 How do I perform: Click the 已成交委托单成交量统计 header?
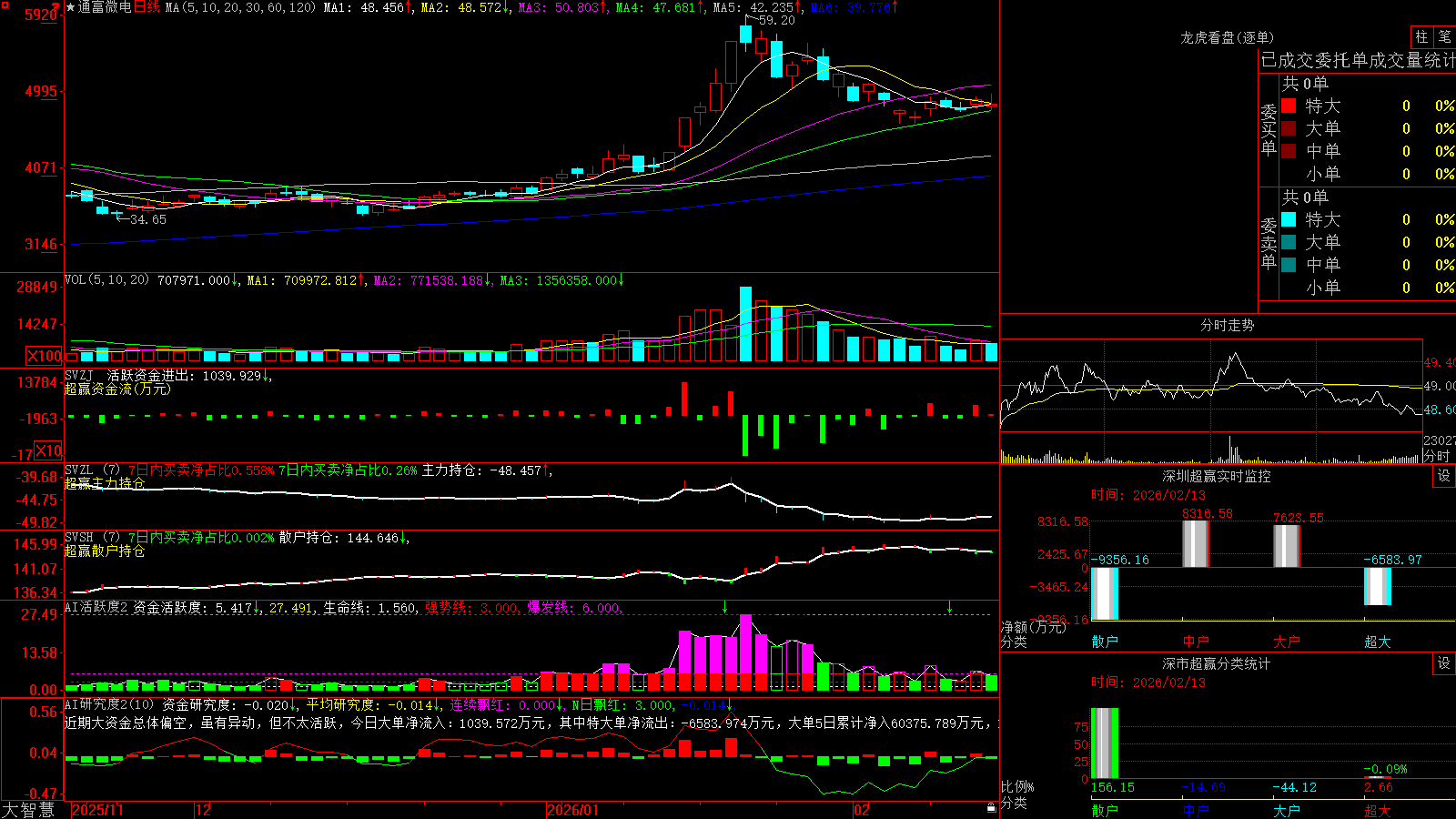click(x=1358, y=60)
